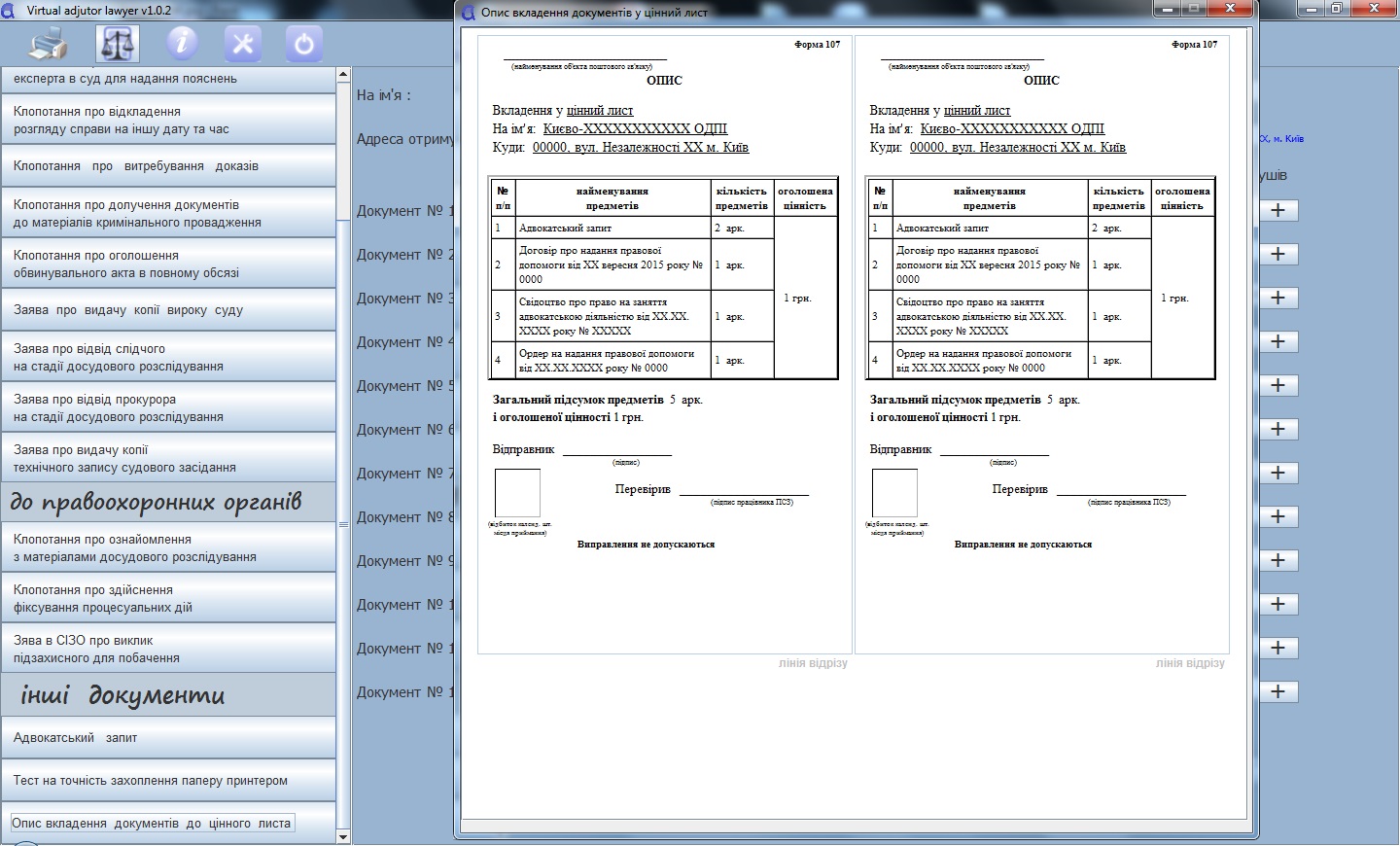
Task: Click the plus button for Документ № 6
Action: (1278, 429)
